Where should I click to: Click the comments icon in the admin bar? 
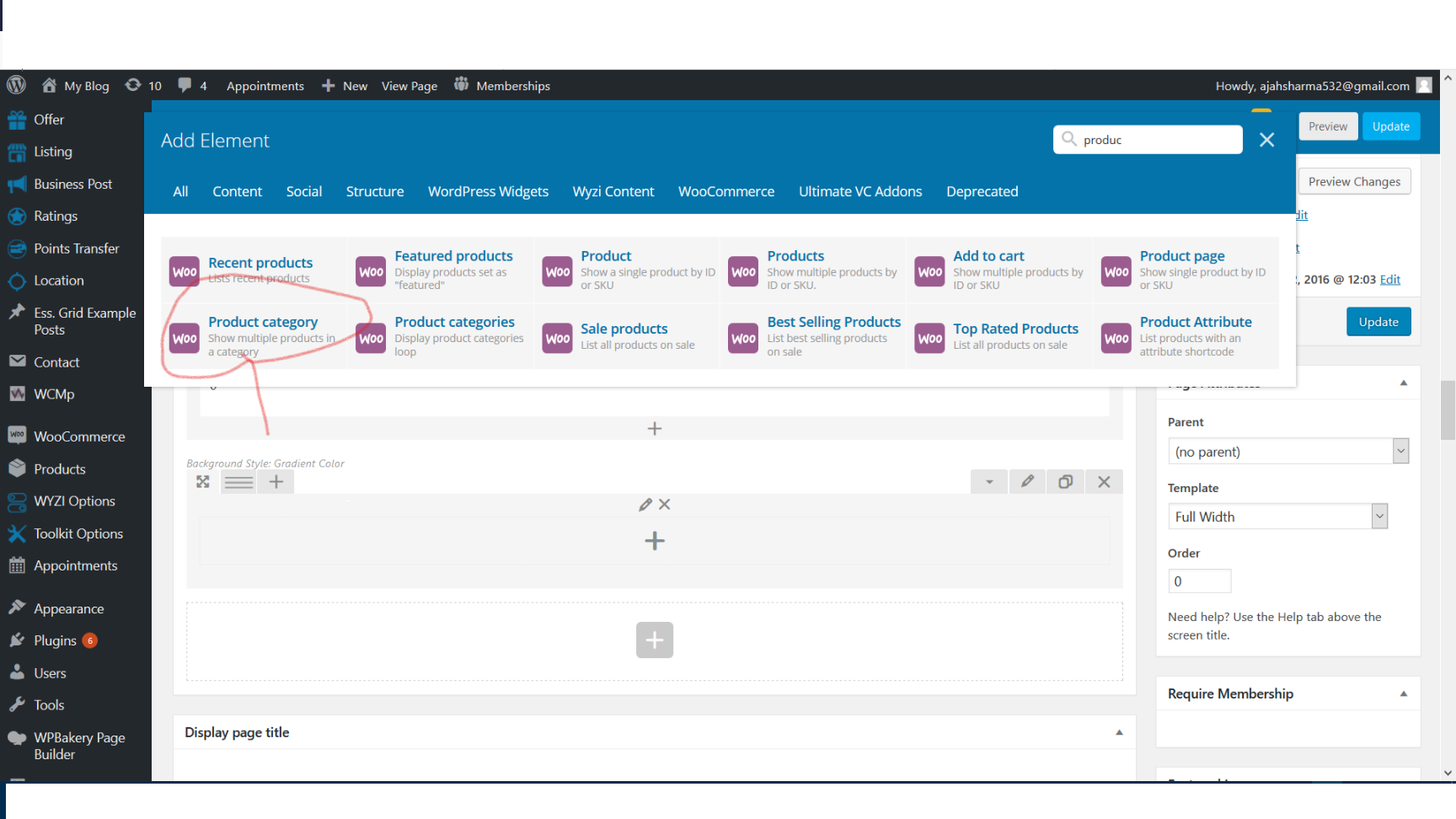point(185,85)
